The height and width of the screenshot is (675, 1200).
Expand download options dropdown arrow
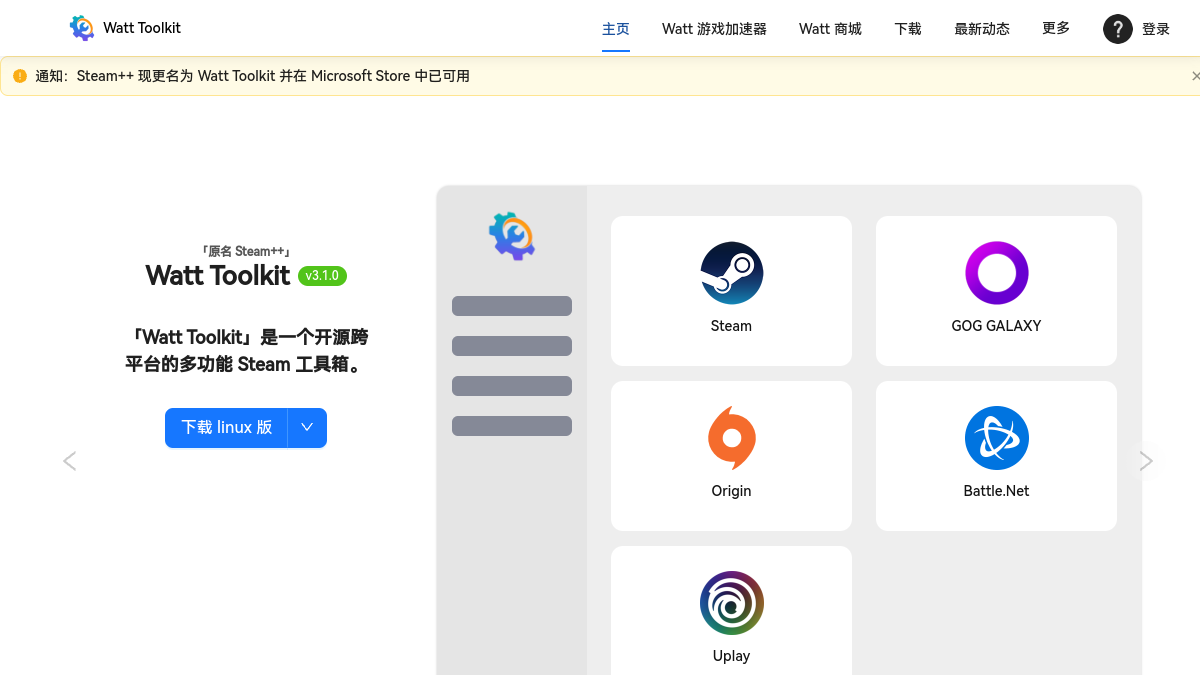(307, 428)
